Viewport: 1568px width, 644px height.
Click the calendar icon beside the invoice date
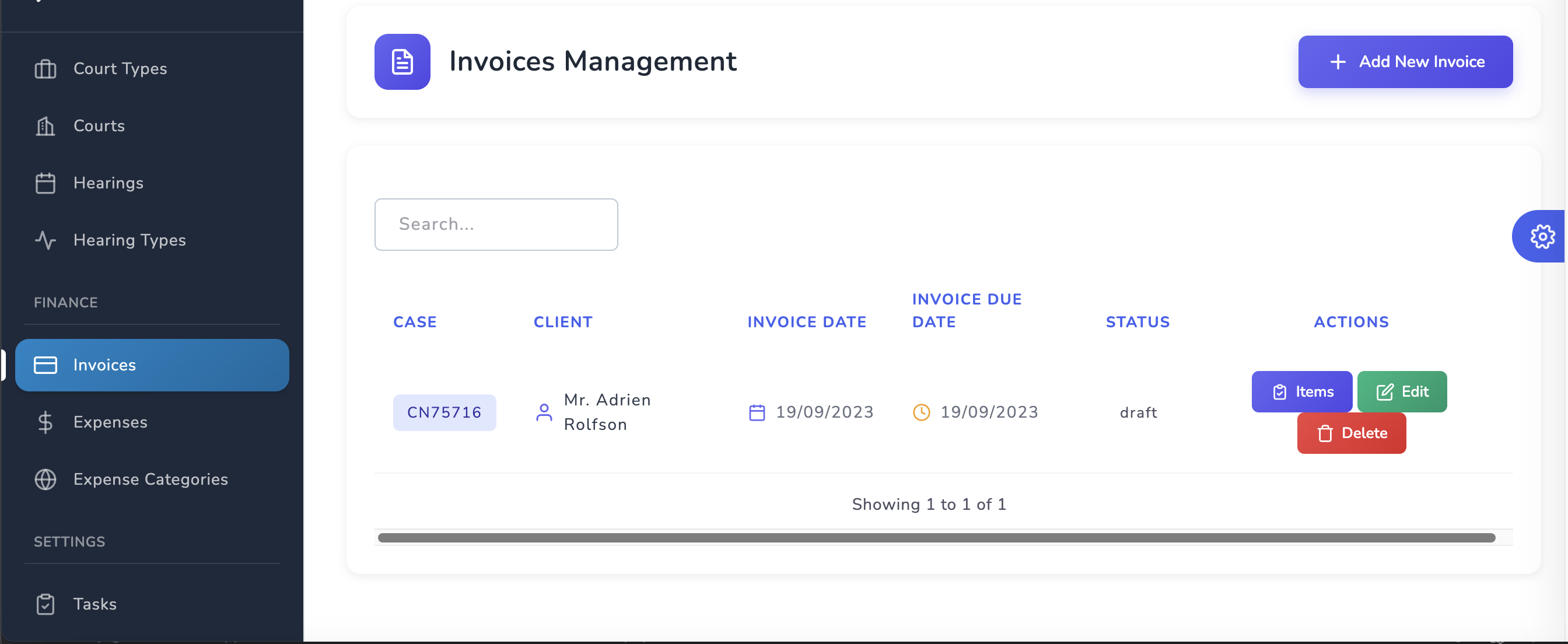click(757, 412)
